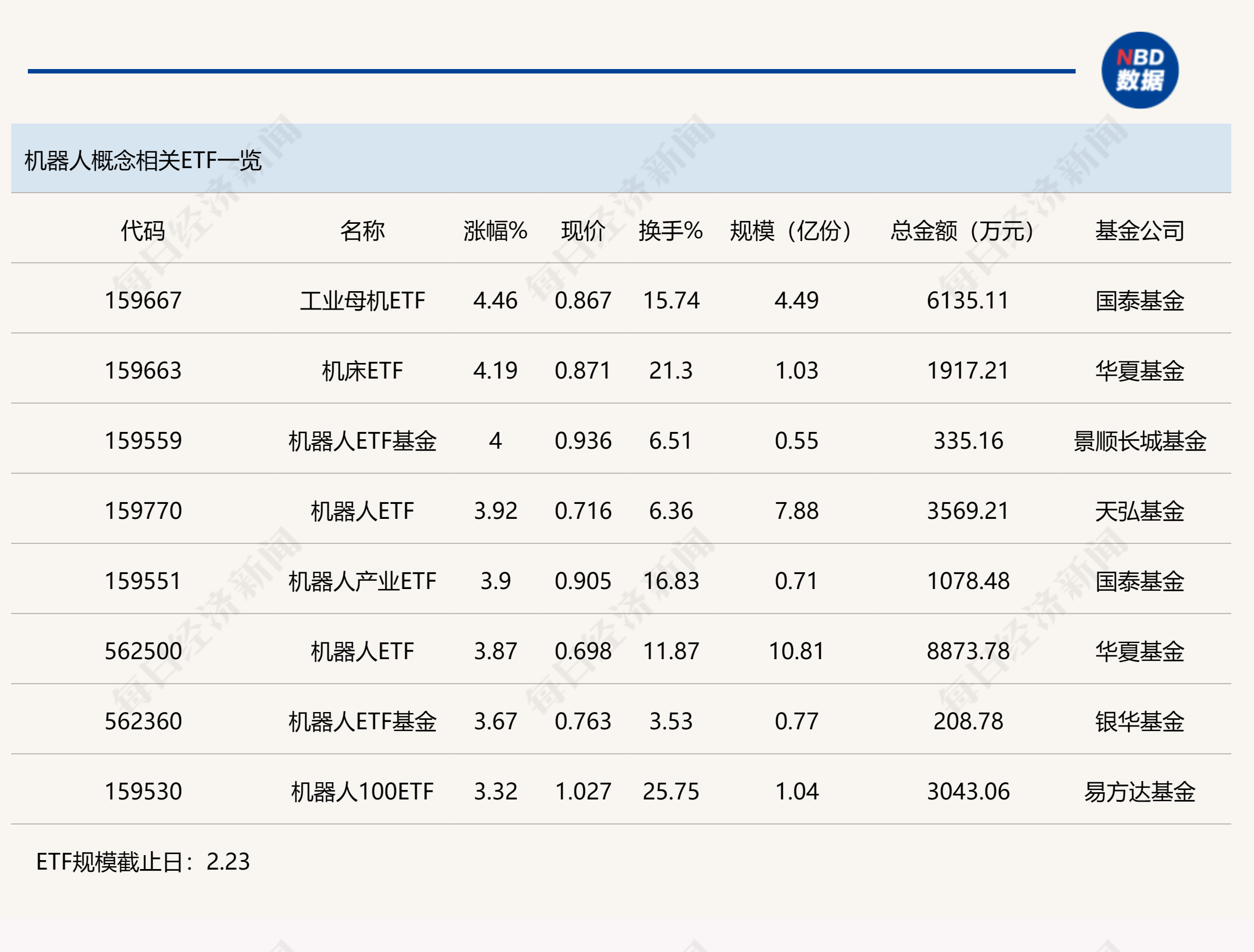The height and width of the screenshot is (952, 1254).
Task: Select fund code 562500
Action: tap(143, 651)
